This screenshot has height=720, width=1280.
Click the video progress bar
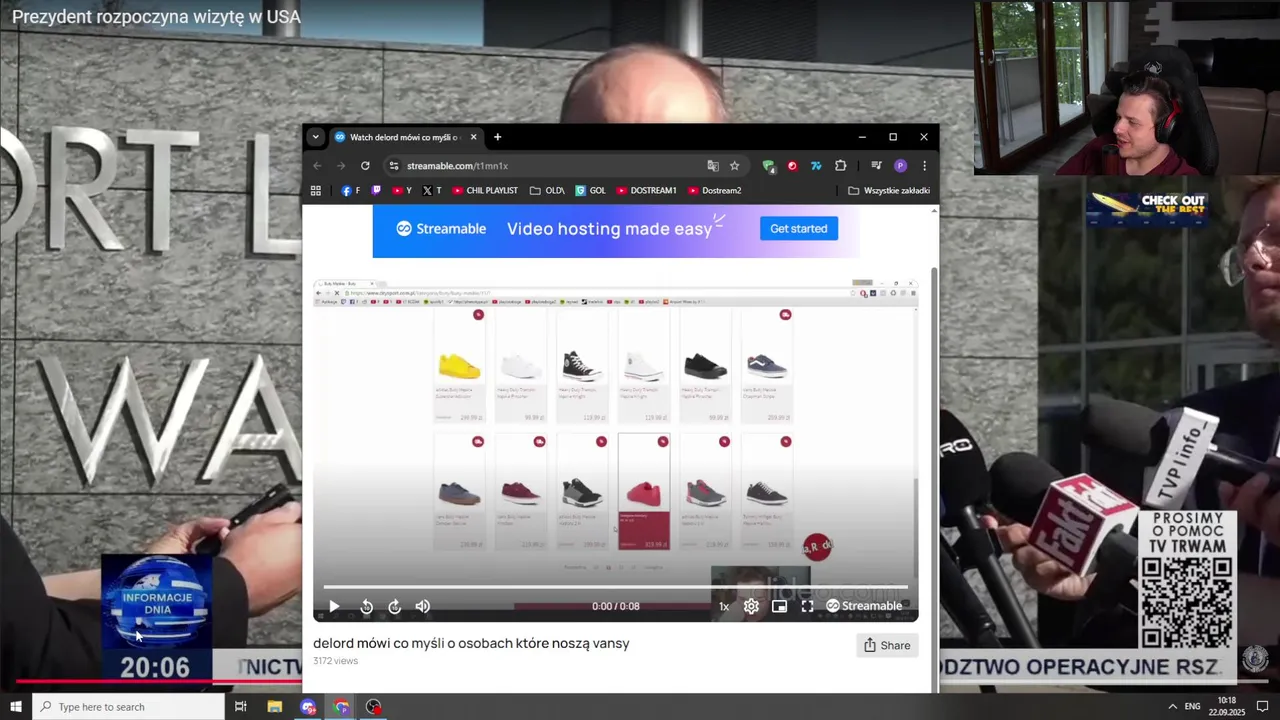615,587
